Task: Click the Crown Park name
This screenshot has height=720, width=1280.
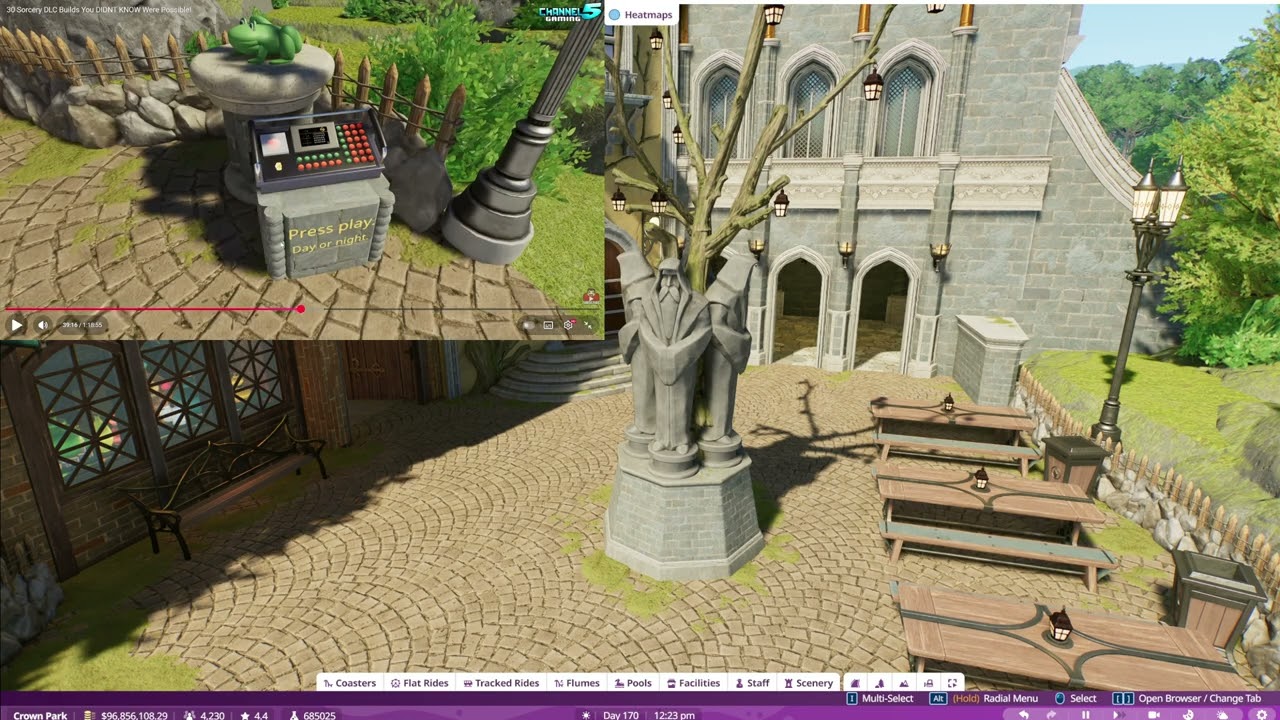Action: [40, 715]
